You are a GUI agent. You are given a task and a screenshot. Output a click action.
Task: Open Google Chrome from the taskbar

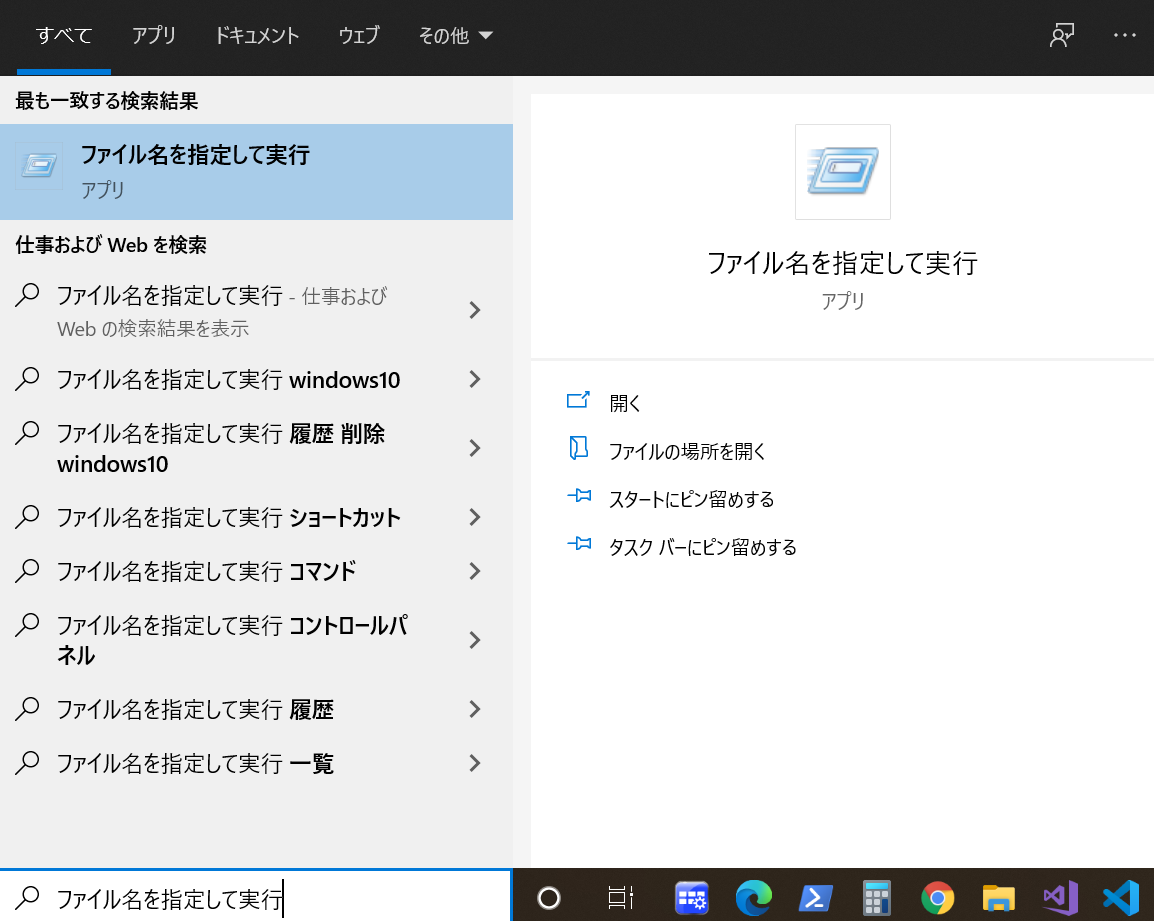coord(937,898)
